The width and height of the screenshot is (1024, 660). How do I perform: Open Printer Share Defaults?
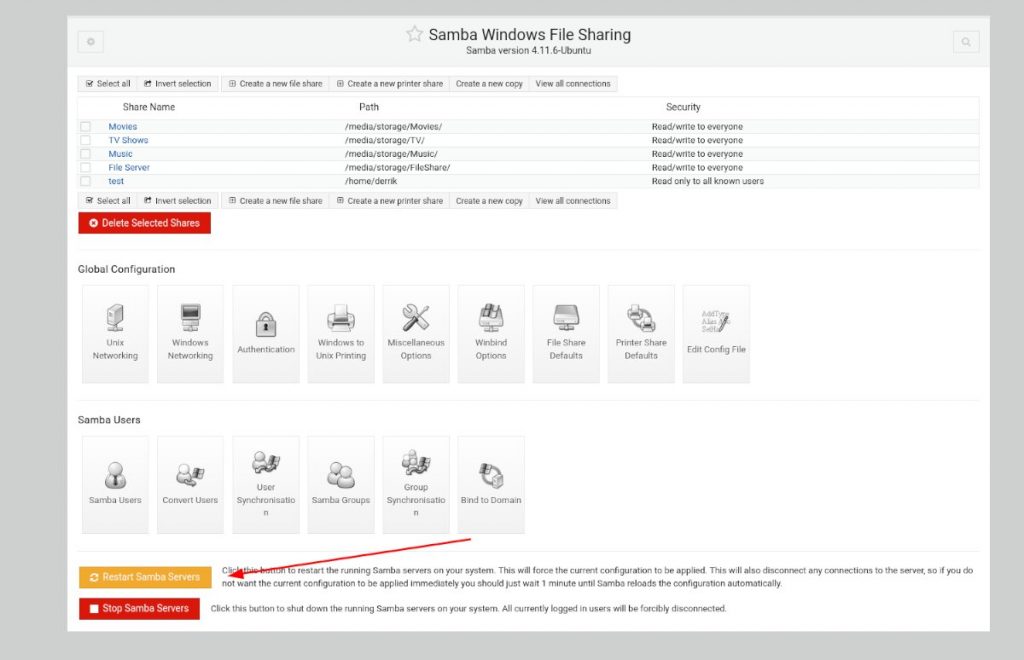pos(640,332)
